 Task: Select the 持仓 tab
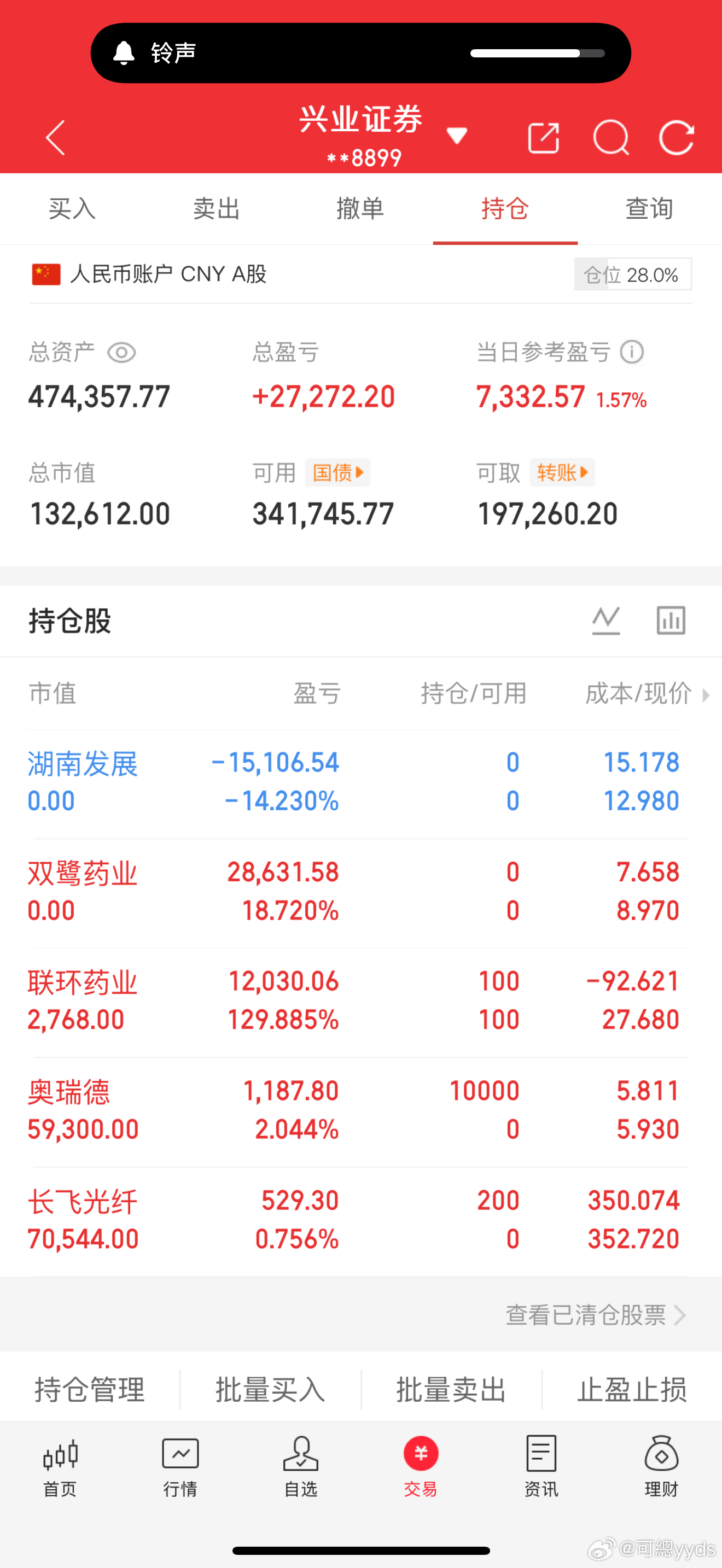505,209
